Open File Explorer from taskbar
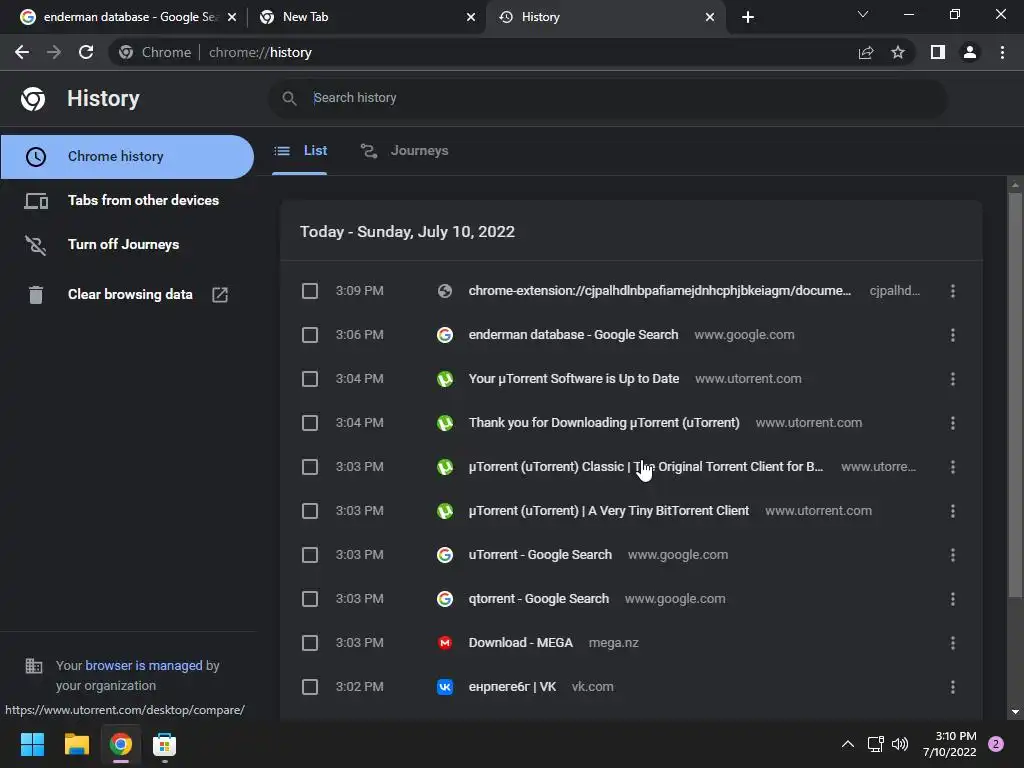The image size is (1024, 768). tap(76, 744)
